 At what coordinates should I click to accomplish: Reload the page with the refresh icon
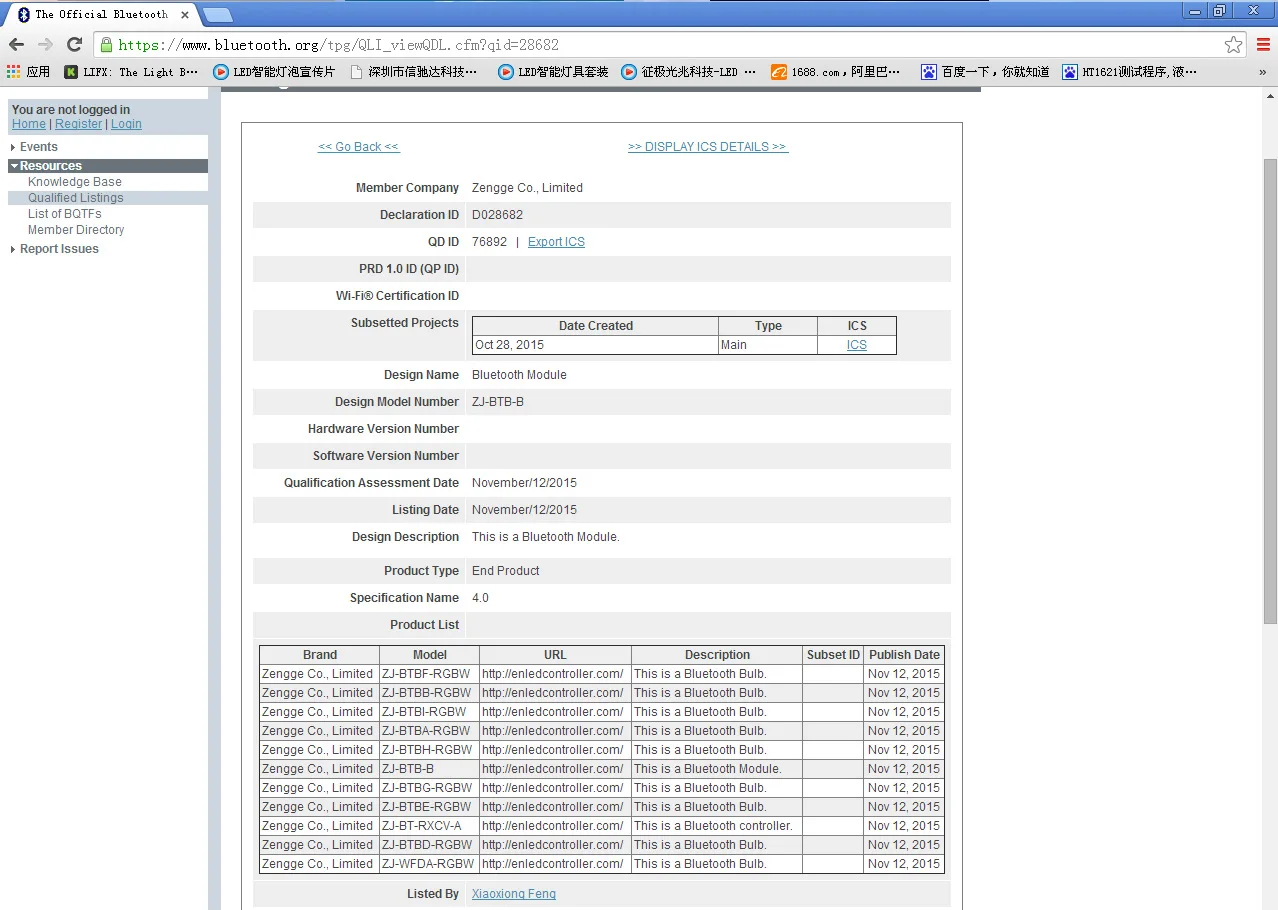pyautogui.click(x=74, y=44)
